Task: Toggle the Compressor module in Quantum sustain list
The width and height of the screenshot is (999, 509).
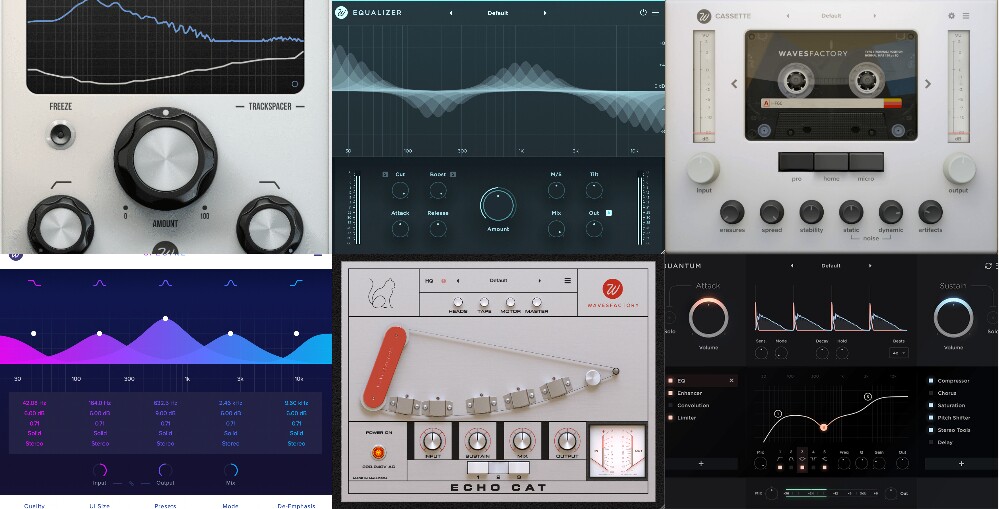Action: [x=931, y=380]
